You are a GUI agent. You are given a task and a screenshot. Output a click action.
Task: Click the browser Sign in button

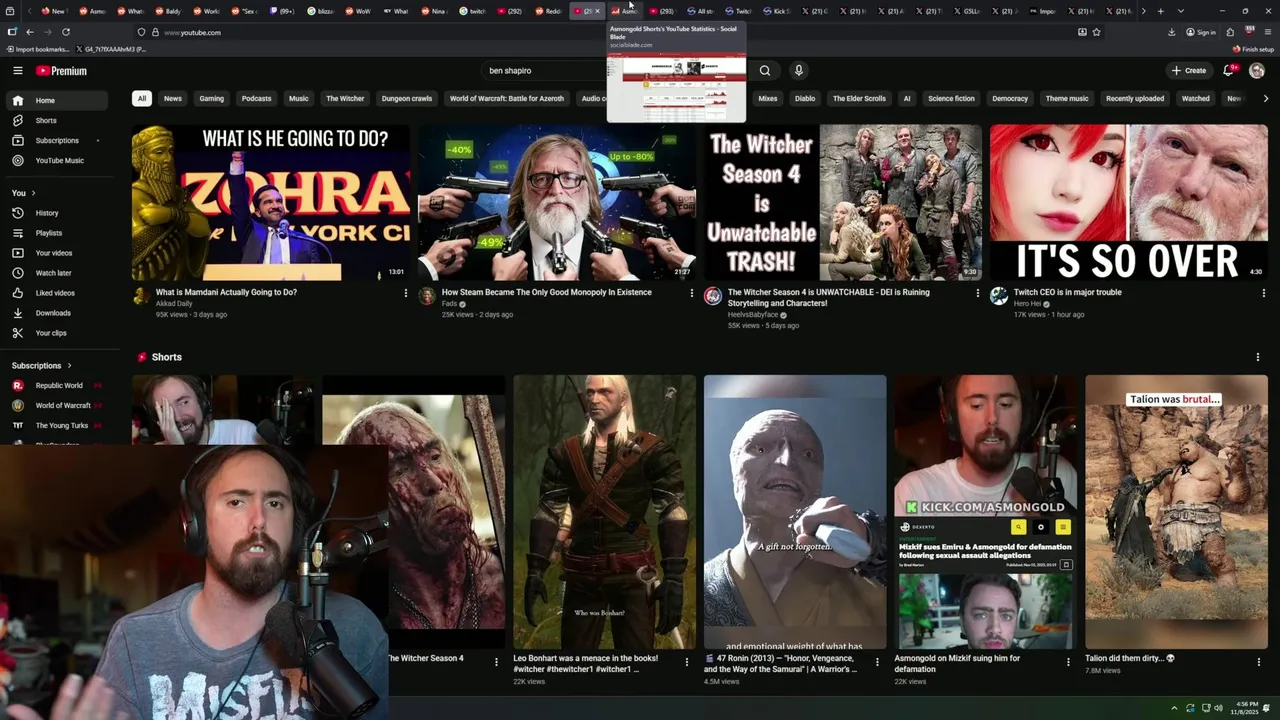1201,32
